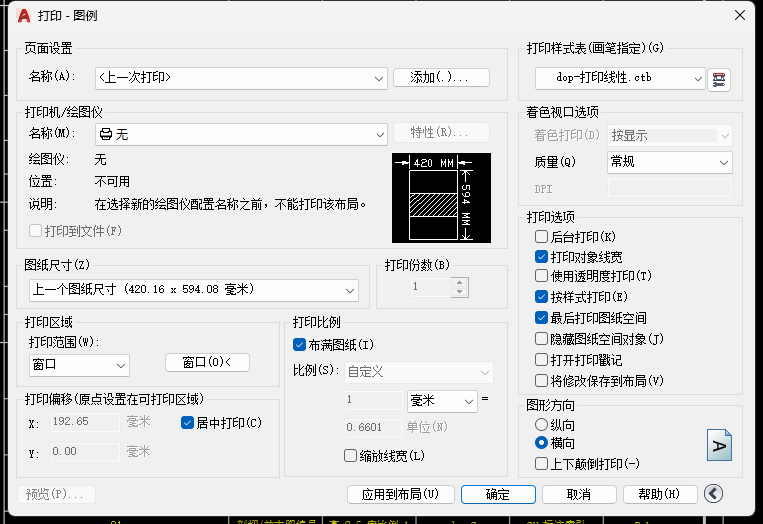This screenshot has width=763, height=524.
Task: Click the 窗口(O)< button
Action: [x=207, y=362]
